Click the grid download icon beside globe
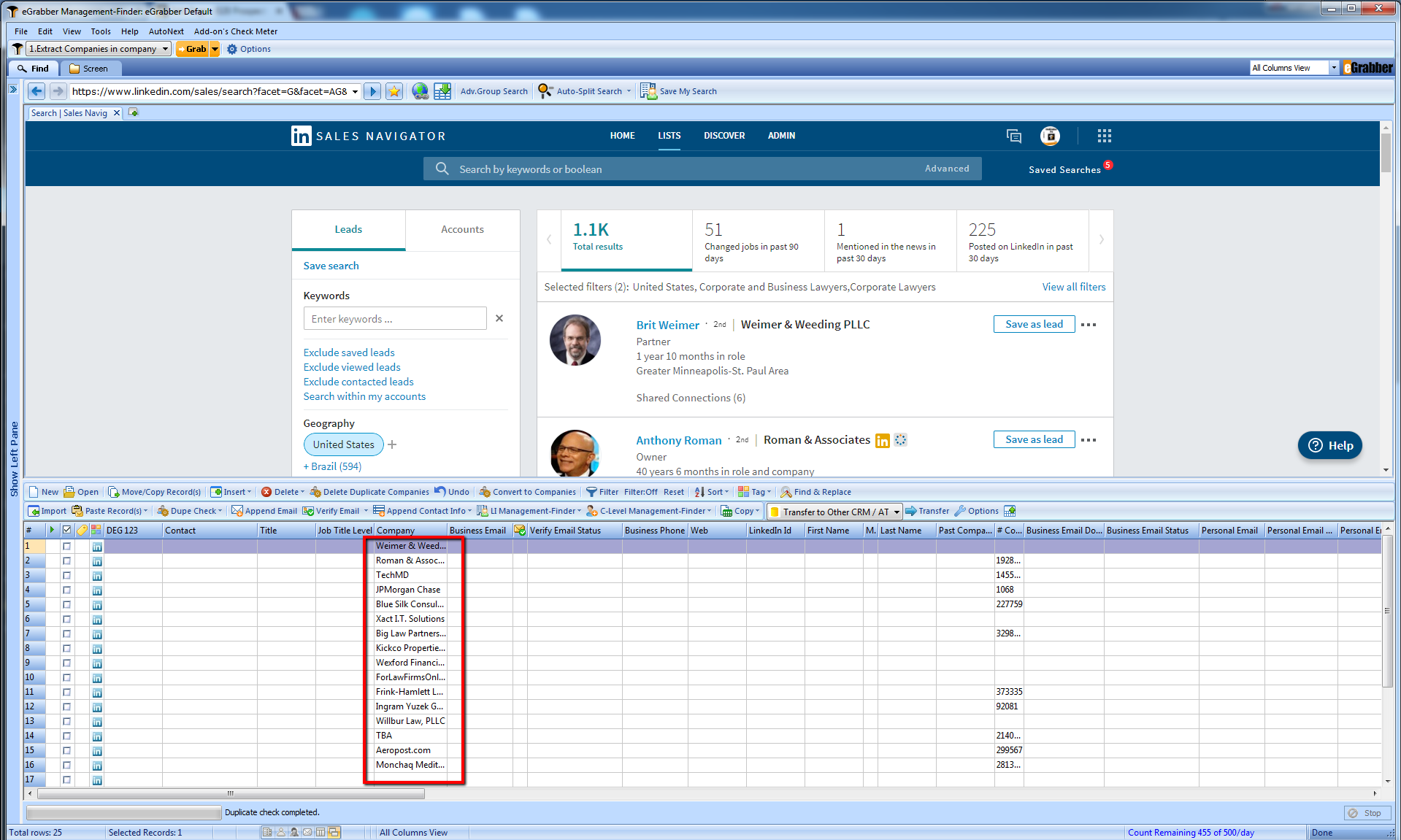 click(442, 91)
